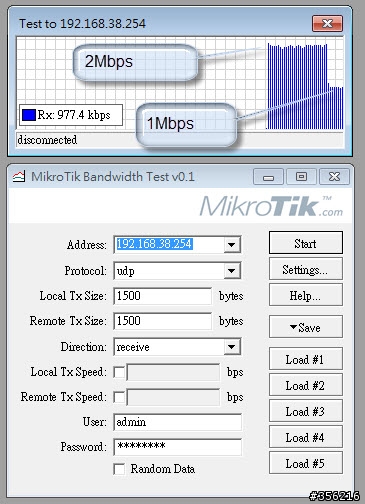Screen dimensions: 365x504
Task: Open the Help button
Action: coord(306,295)
